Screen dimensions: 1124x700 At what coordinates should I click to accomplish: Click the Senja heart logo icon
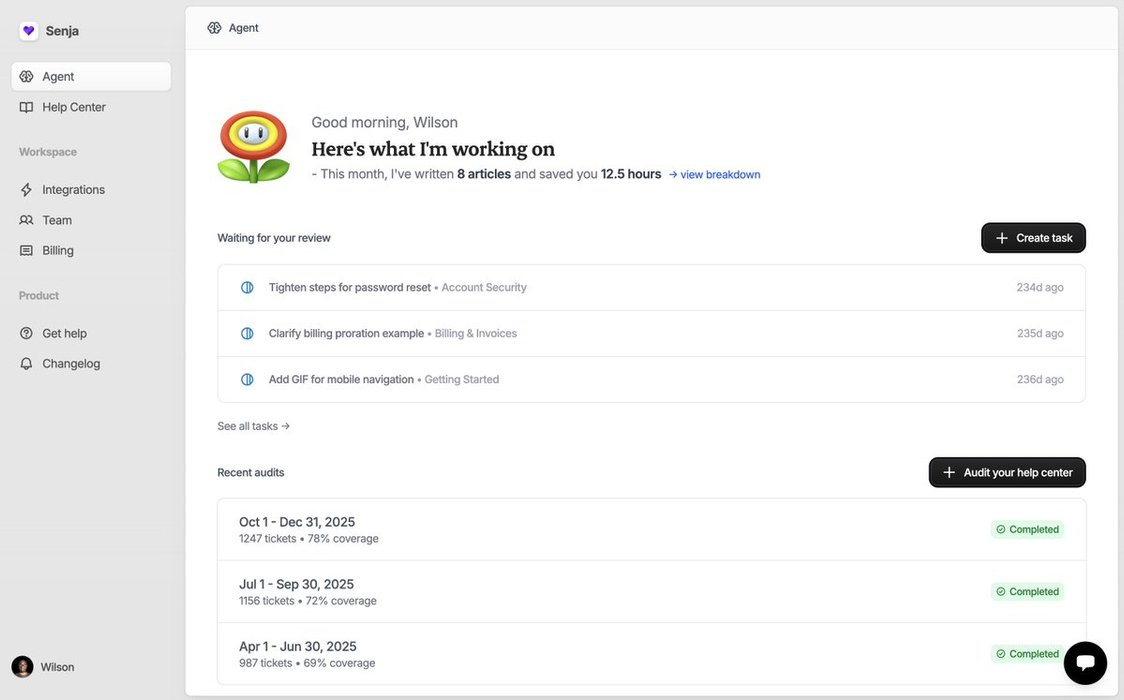pyautogui.click(x=29, y=31)
